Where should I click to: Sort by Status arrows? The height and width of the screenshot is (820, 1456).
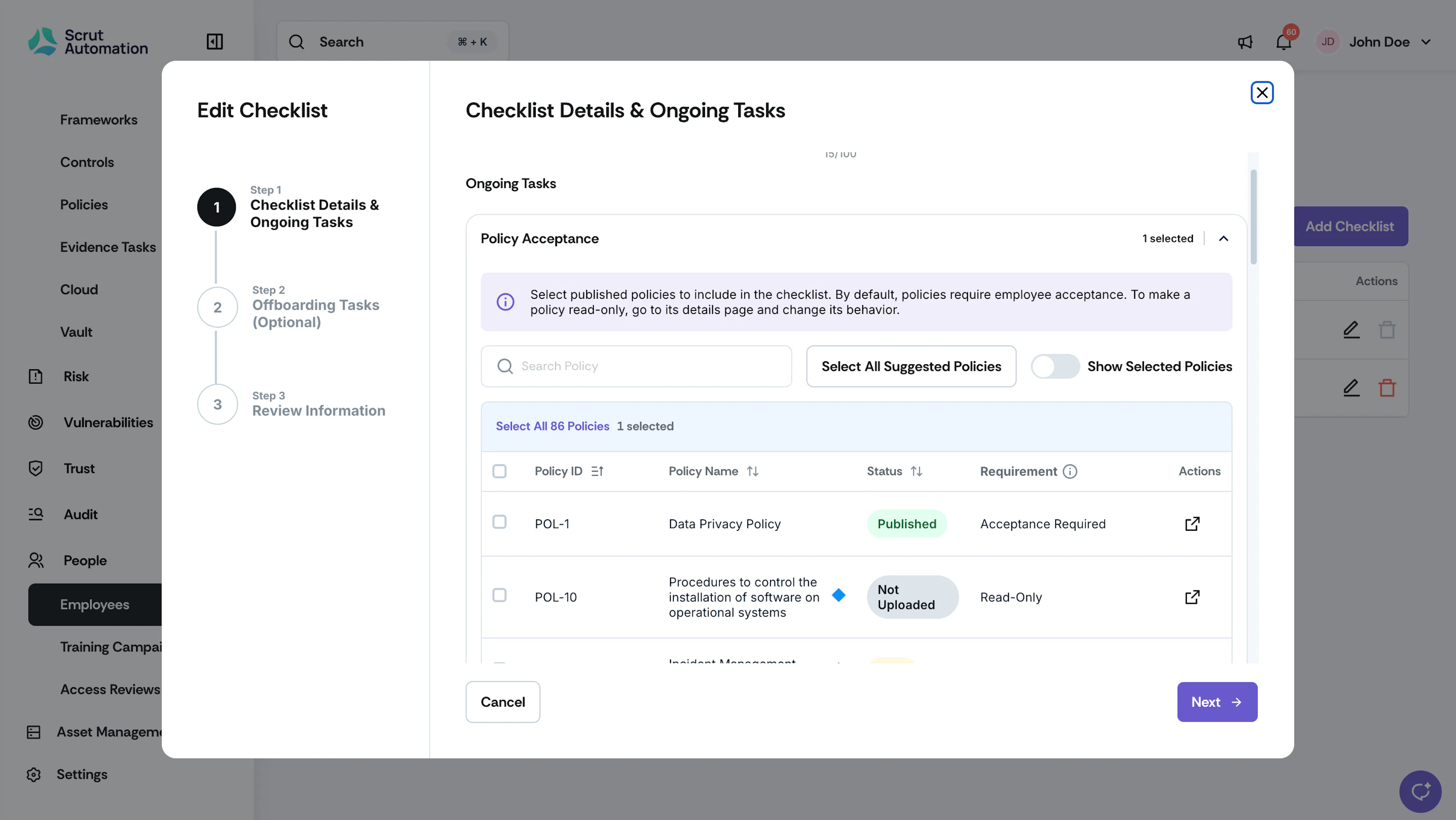[916, 471]
